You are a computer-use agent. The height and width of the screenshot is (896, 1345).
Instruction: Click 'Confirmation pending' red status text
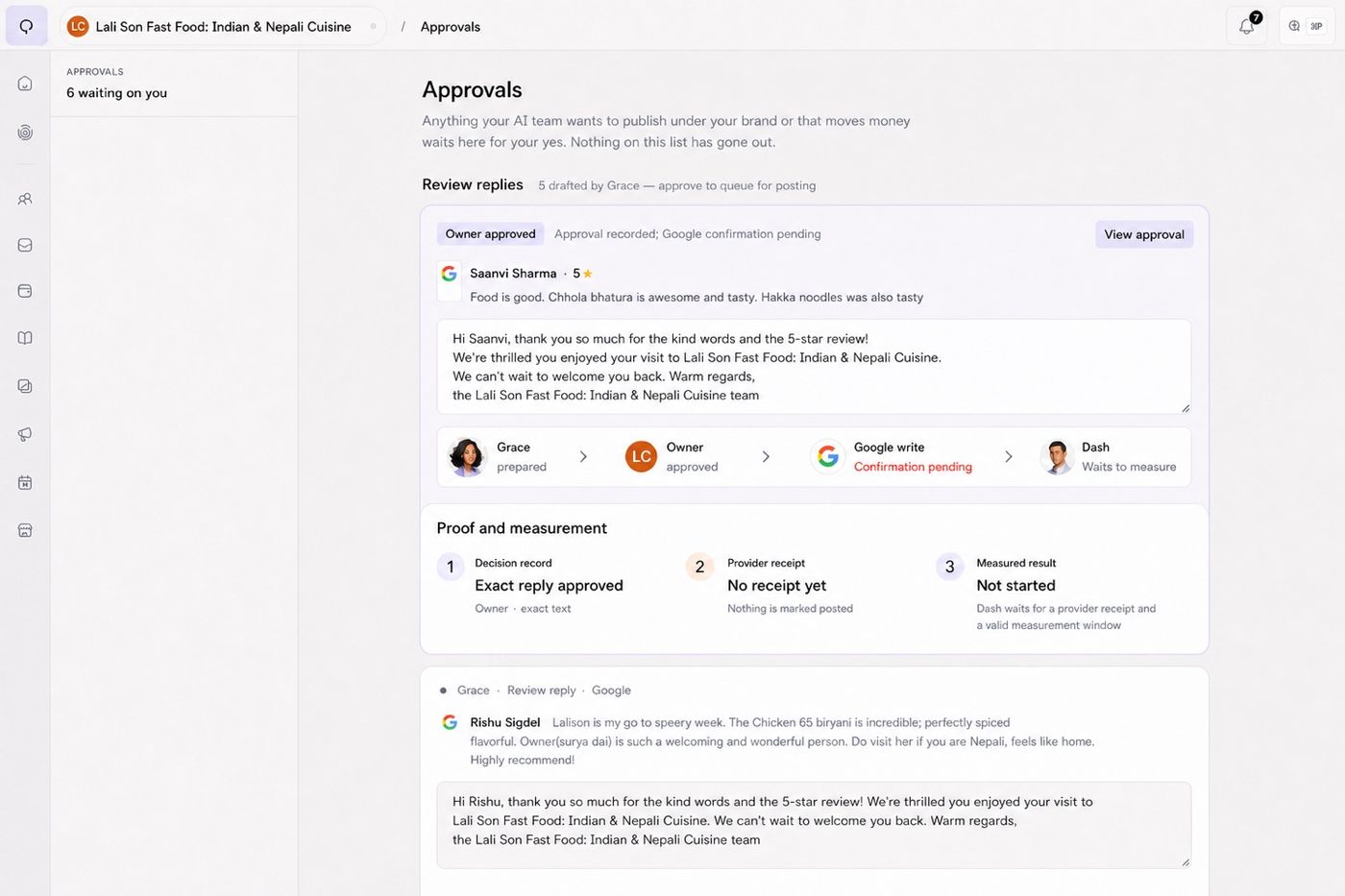coord(913,467)
